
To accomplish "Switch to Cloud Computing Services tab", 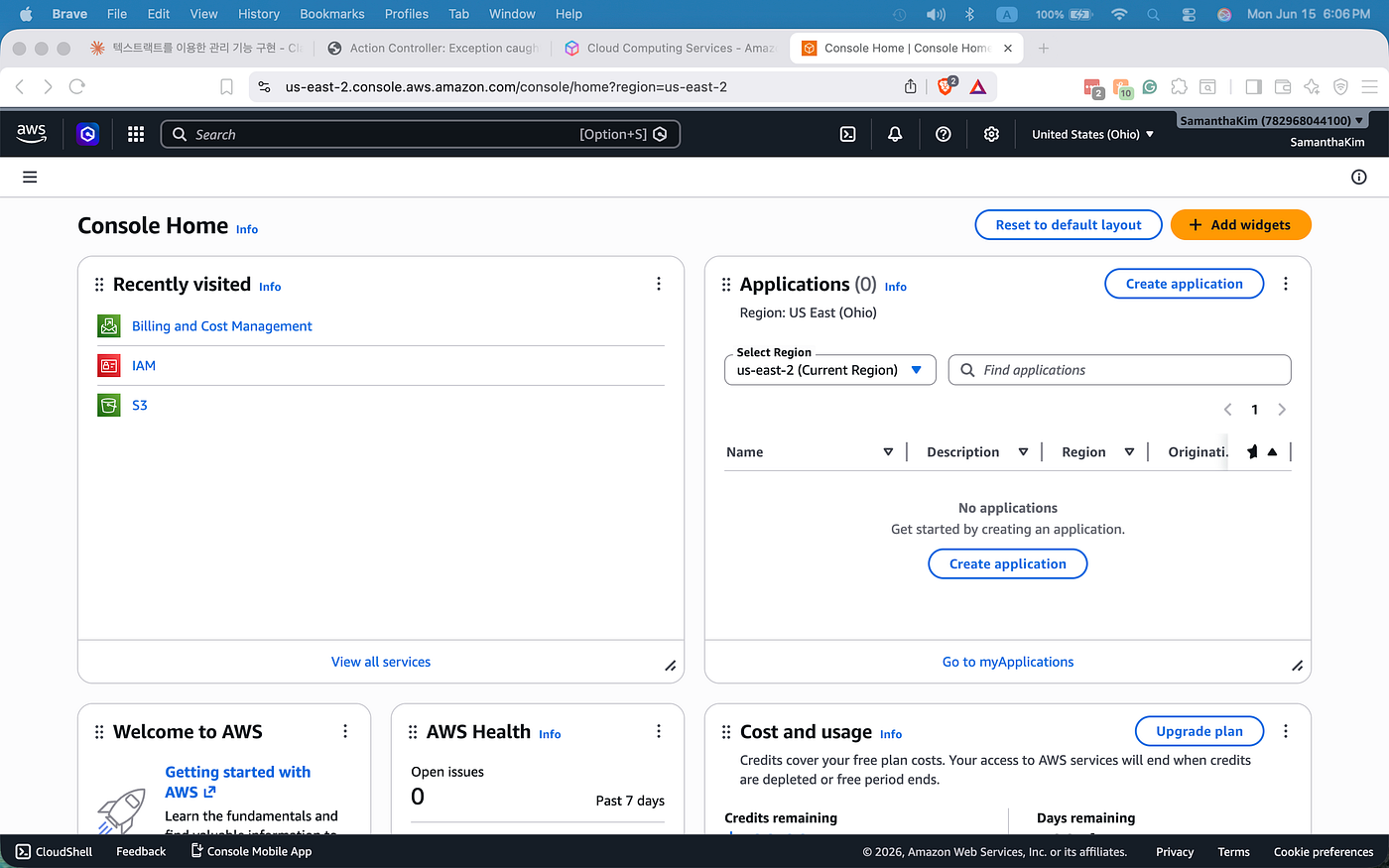I will tap(671, 48).
